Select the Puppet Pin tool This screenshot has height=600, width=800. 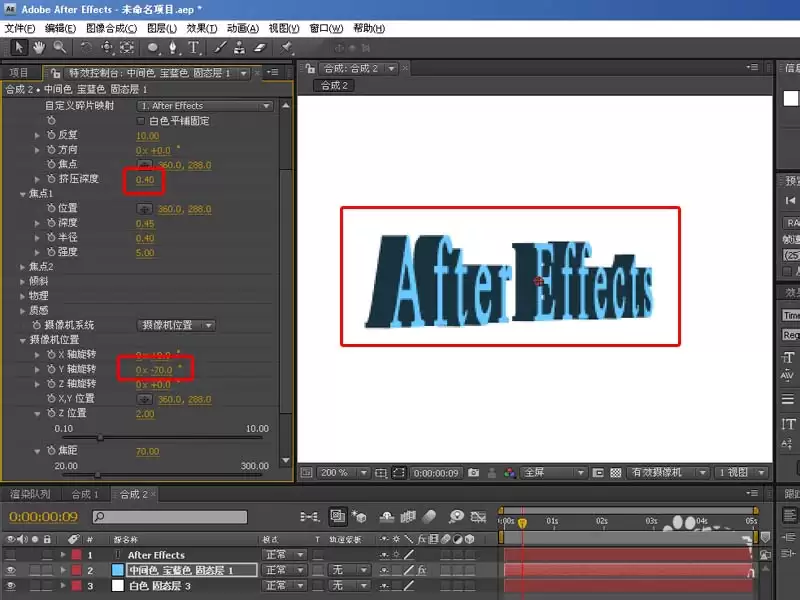[287, 48]
